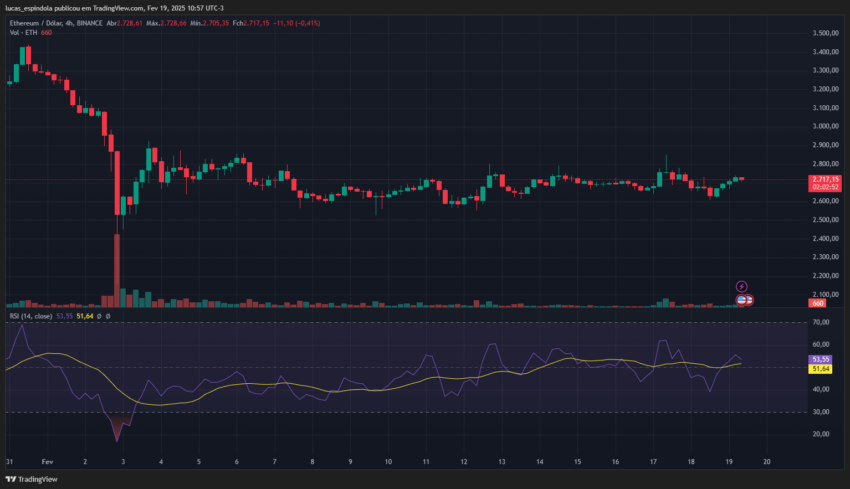Click the 4h timeframe in chart title
Viewport: 850px width, 489px height.
click(x=68, y=23)
